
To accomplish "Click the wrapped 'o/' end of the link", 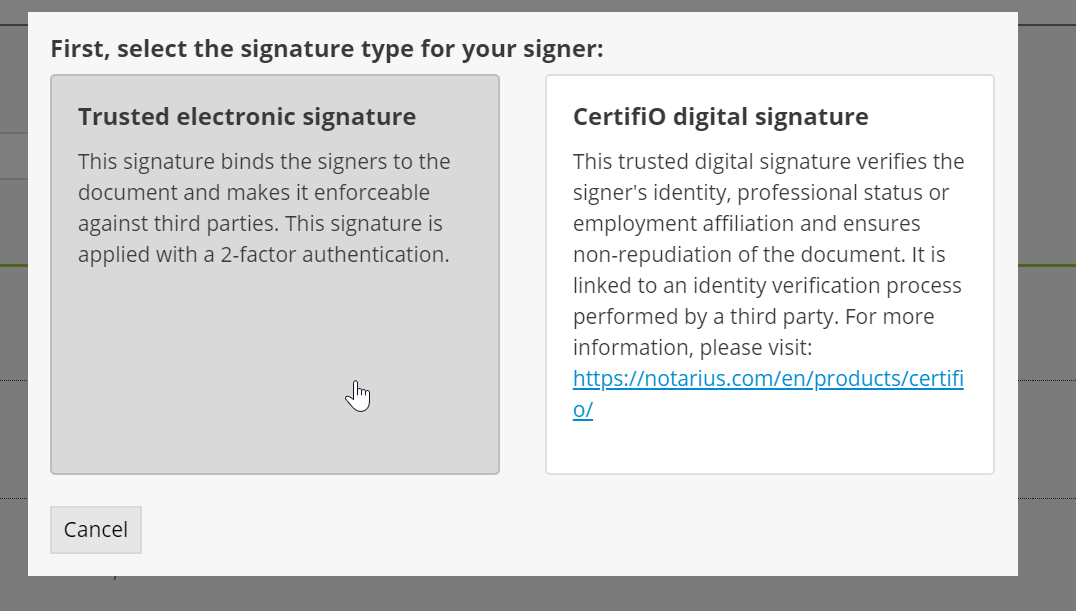I will click(x=583, y=410).
